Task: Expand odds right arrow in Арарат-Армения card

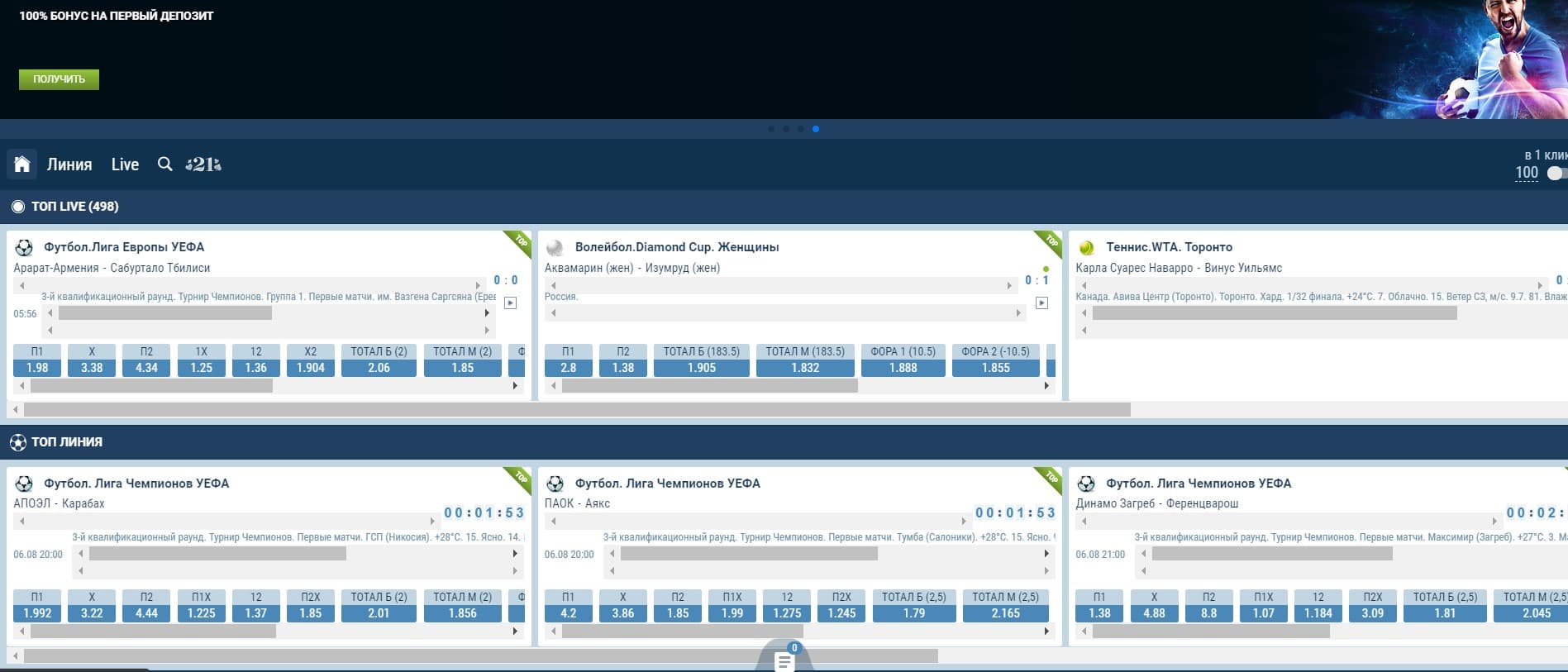Action: pyautogui.click(x=515, y=385)
